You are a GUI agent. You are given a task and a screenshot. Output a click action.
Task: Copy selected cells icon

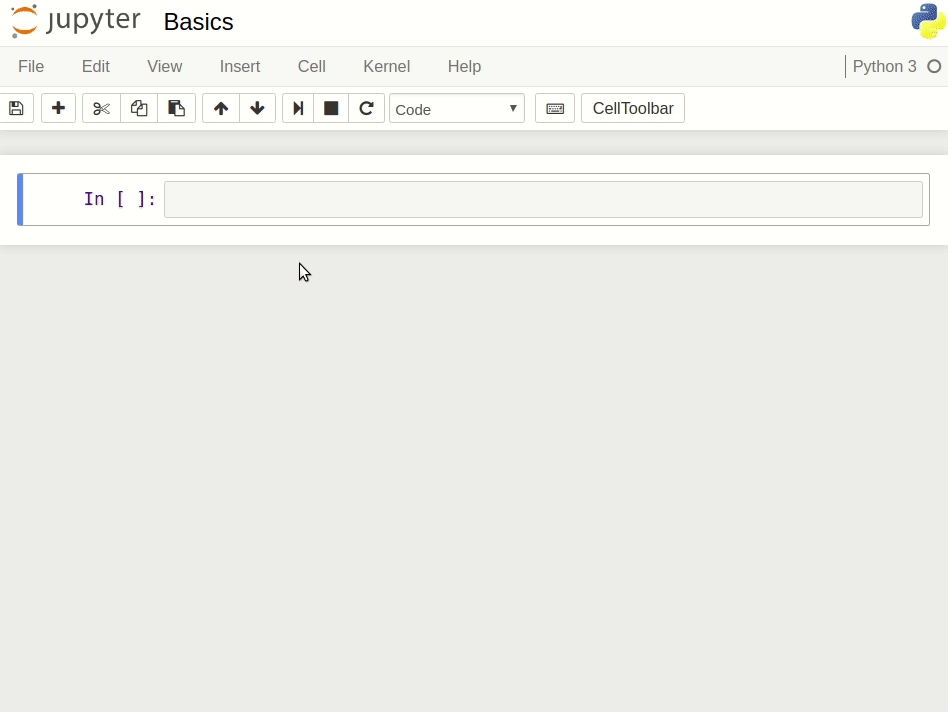tap(139, 108)
